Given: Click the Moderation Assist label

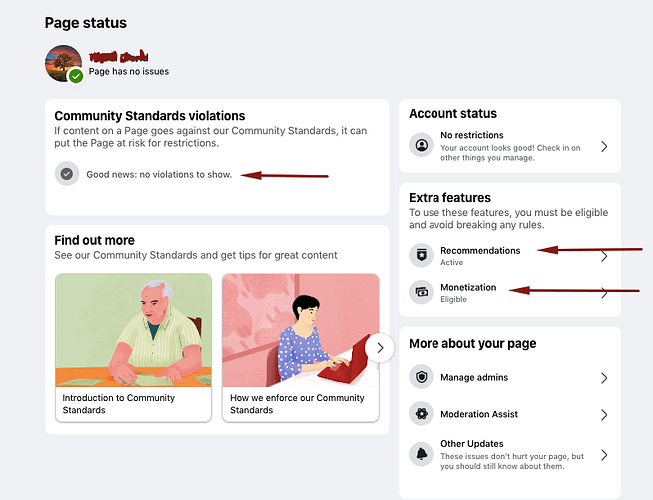Looking at the screenshot, I should [479, 414].
